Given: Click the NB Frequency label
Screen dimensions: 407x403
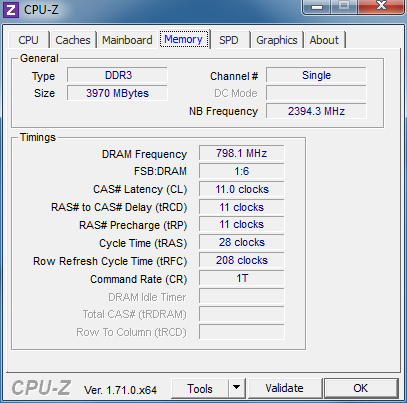Looking at the screenshot, I should (223, 111).
